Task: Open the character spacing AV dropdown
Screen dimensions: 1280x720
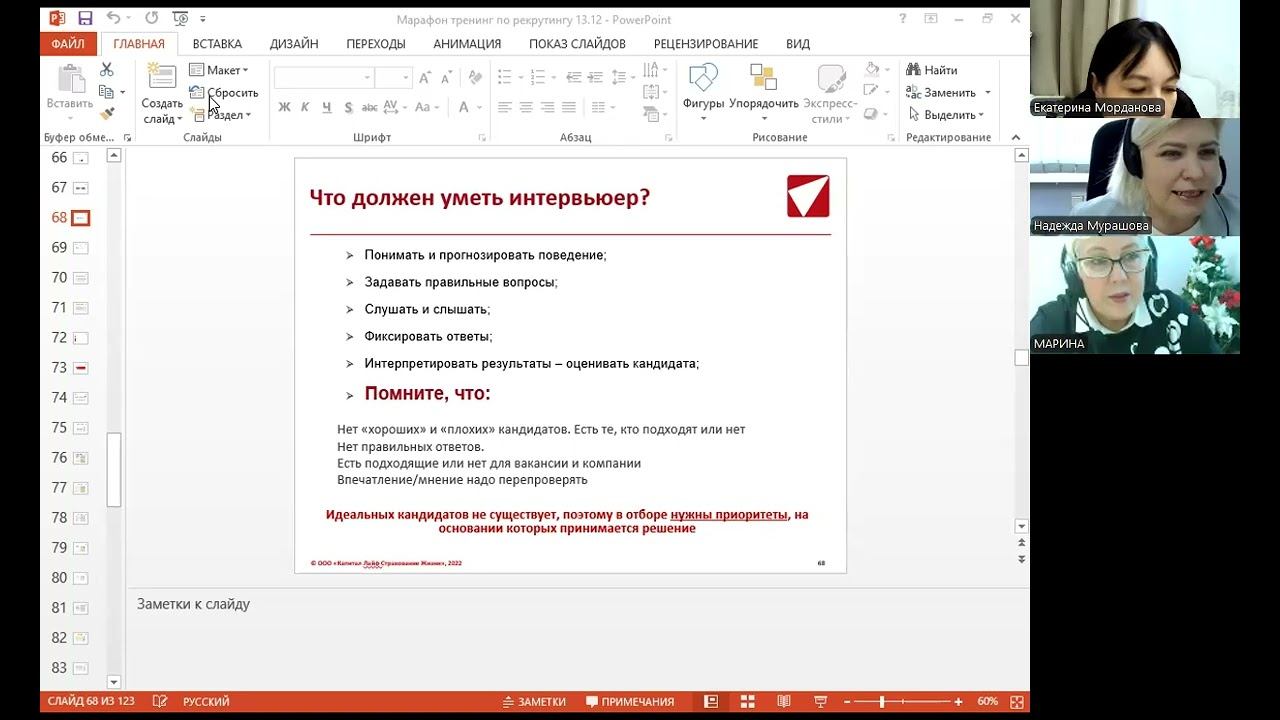Action: pyautogui.click(x=394, y=107)
